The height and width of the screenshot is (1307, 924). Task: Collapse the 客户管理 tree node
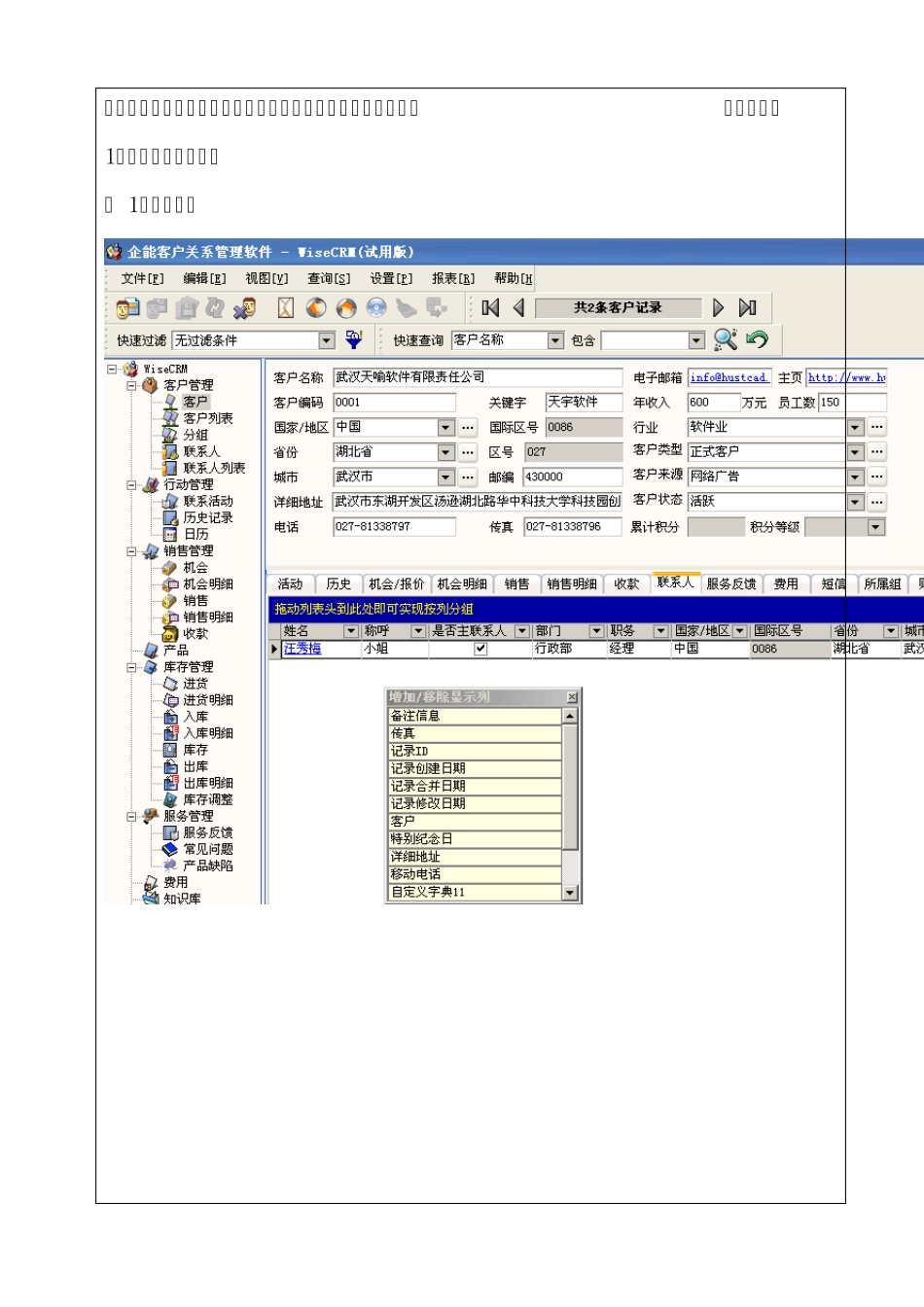[x=131, y=386]
